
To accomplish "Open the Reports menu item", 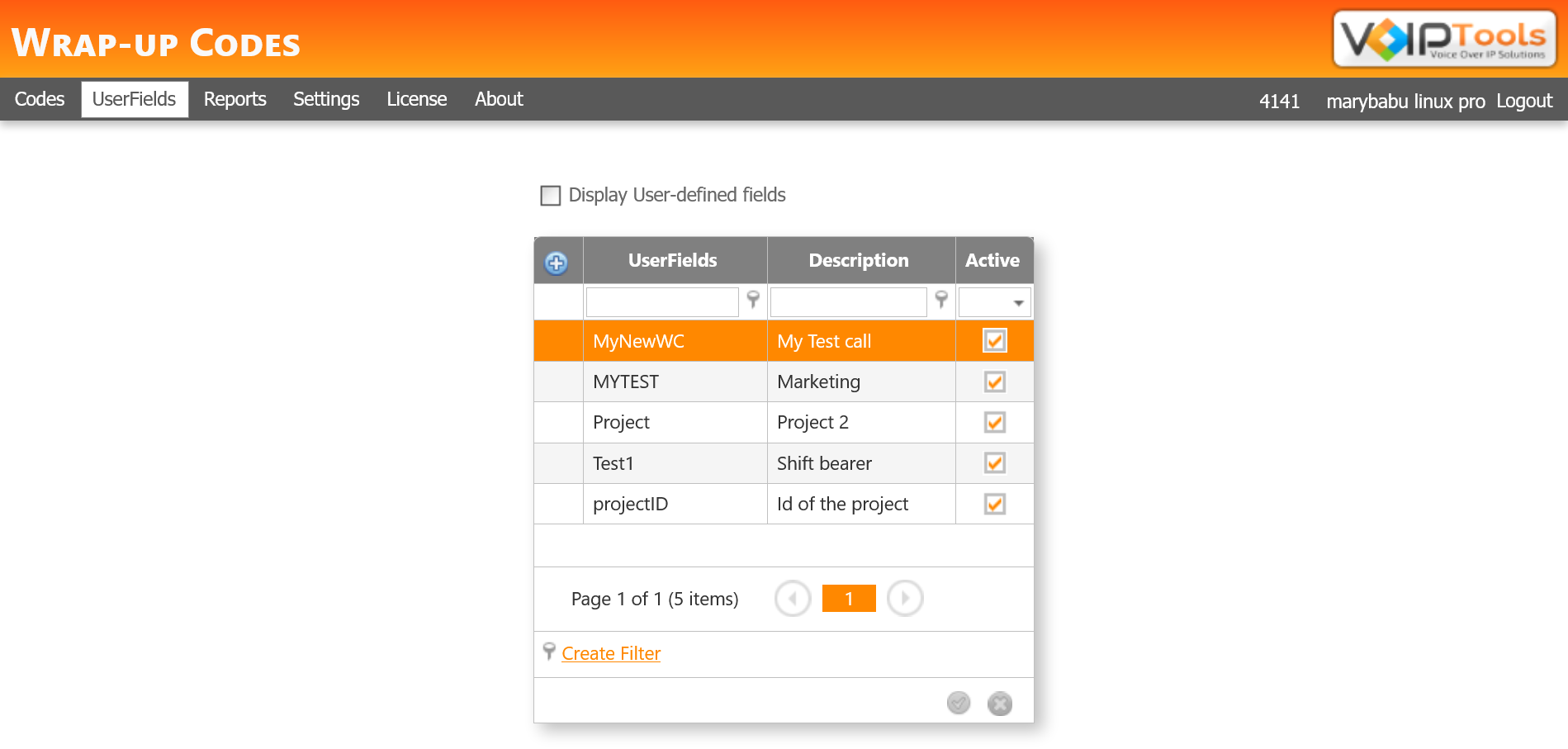I will (x=234, y=99).
